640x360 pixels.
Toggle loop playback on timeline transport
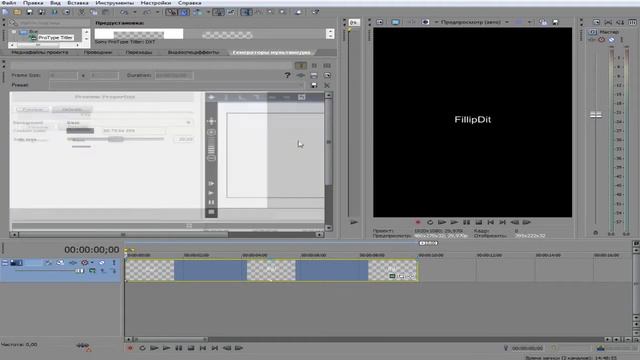(x=142, y=348)
